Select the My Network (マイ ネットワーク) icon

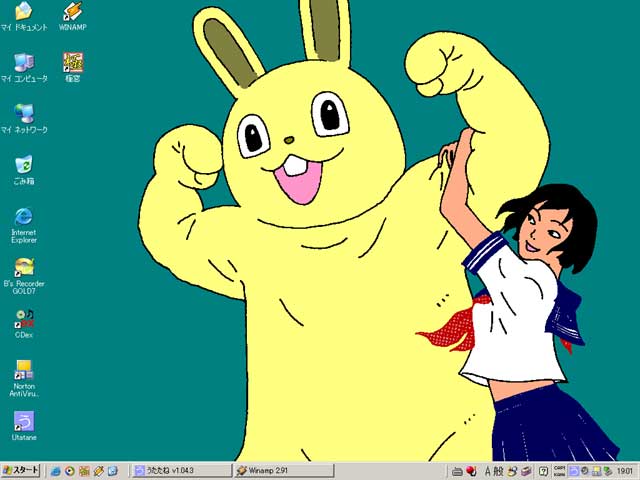pos(24,114)
